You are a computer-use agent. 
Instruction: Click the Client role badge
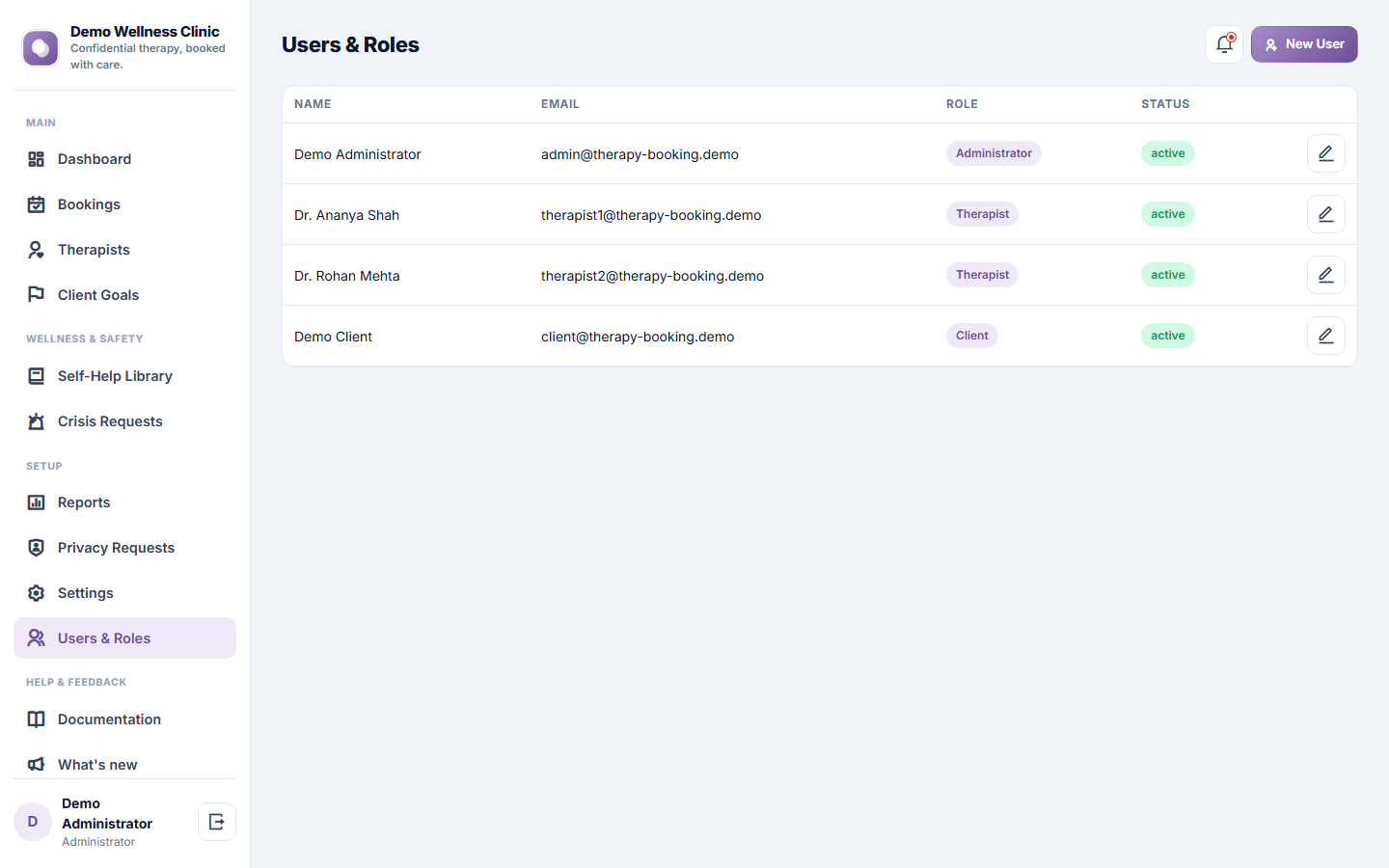click(971, 336)
